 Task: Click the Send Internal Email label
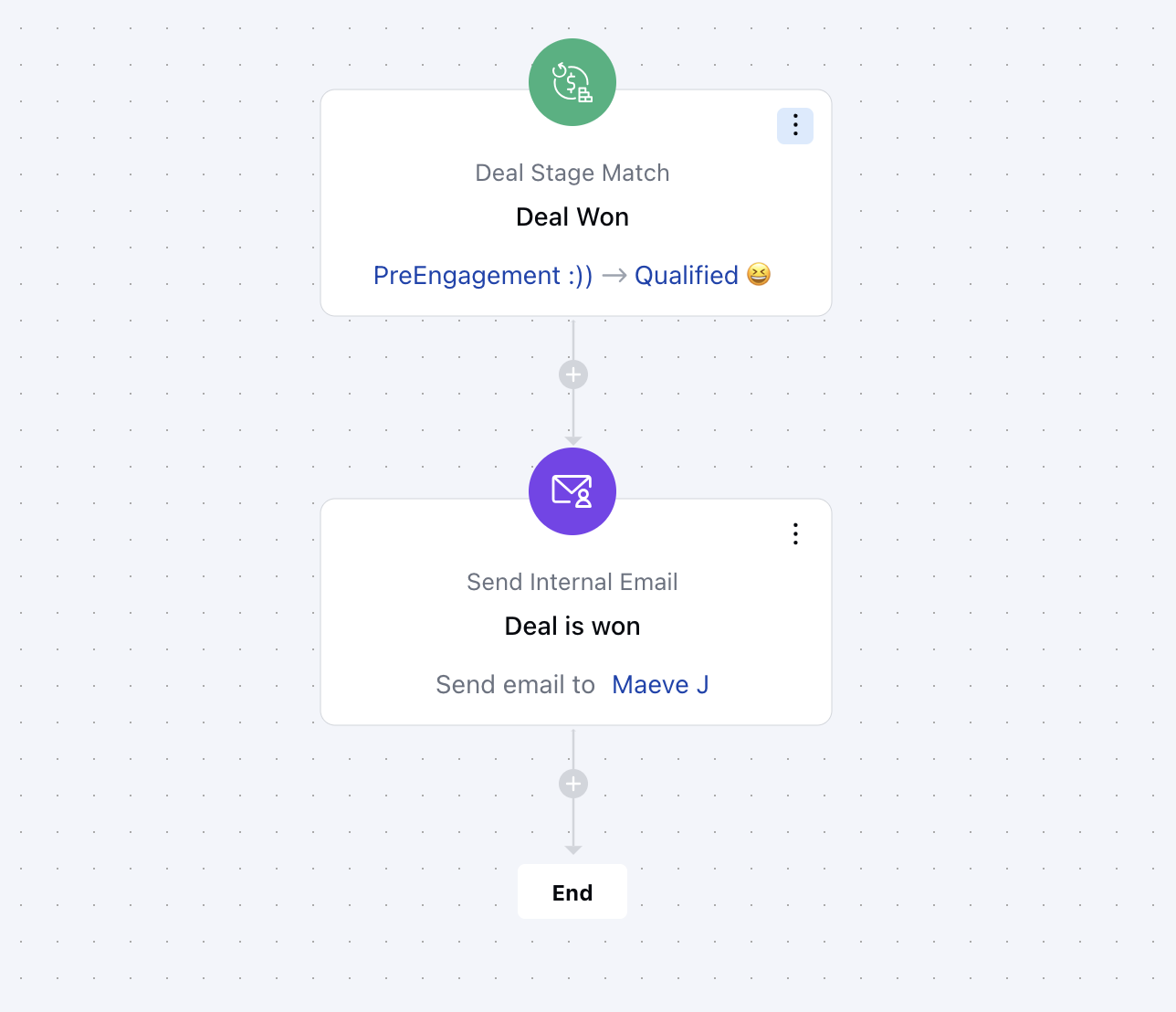(x=572, y=582)
